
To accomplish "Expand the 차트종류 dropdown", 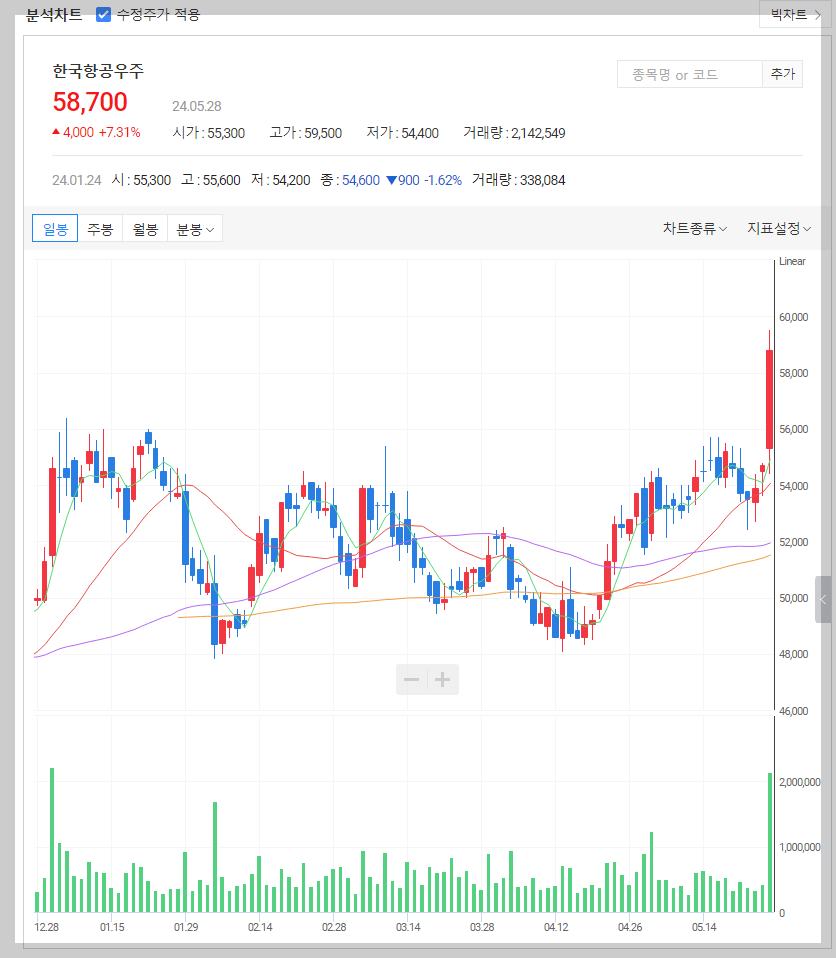I will tap(695, 229).
